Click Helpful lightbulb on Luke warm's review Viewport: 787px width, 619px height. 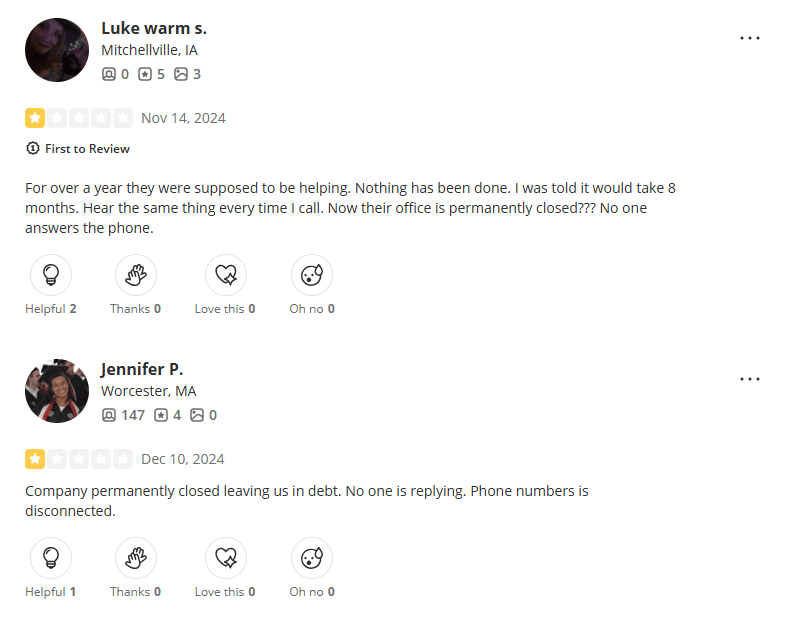(x=51, y=274)
